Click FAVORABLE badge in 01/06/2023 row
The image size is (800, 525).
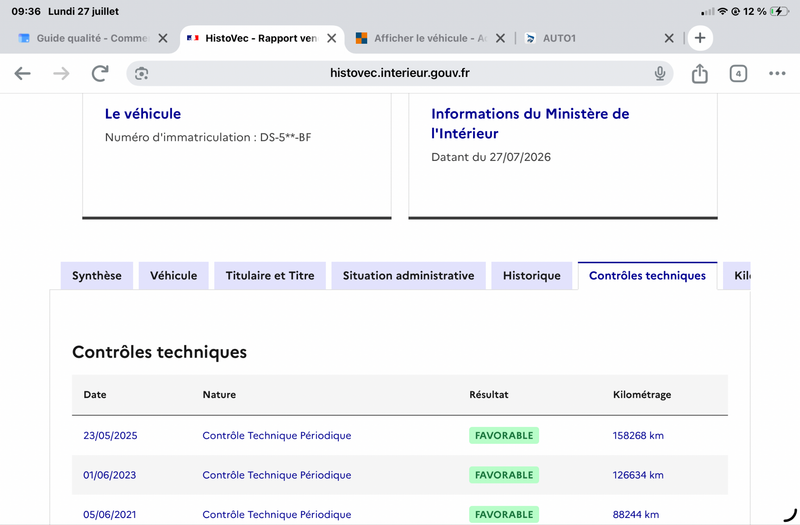pyautogui.click(x=504, y=475)
